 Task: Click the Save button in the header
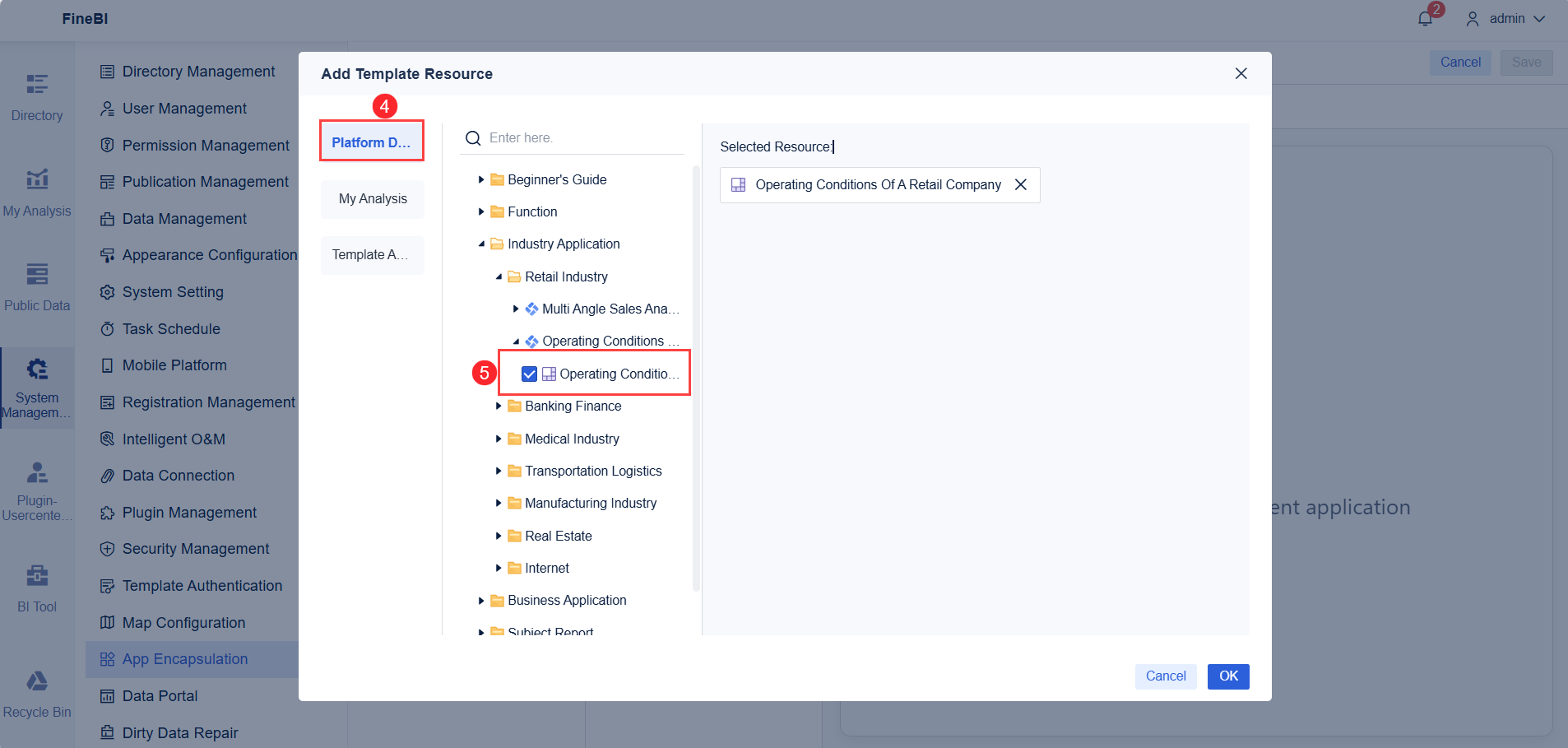point(1526,63)
